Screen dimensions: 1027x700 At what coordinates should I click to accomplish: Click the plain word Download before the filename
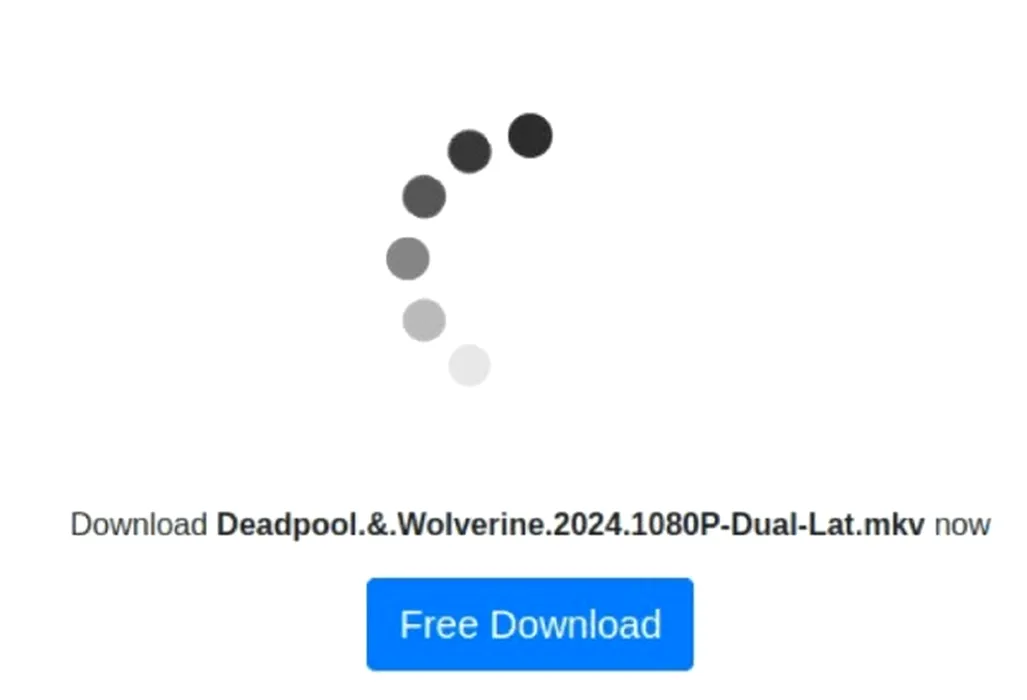tap(139, 525)
